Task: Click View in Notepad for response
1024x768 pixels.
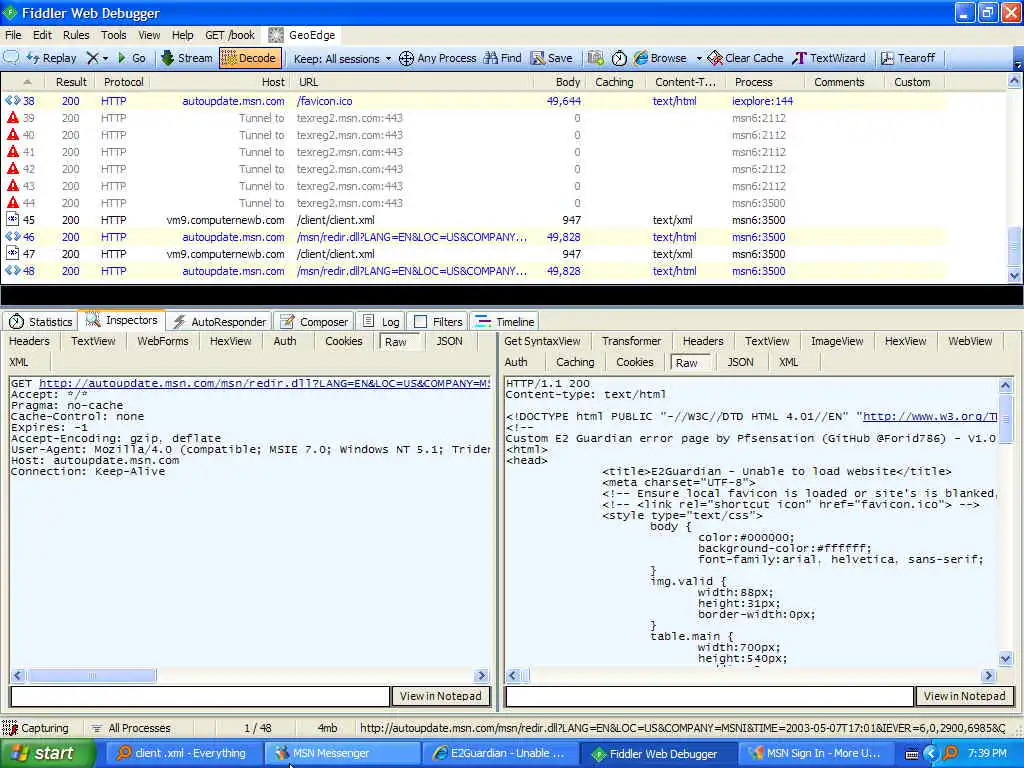Action: tap(965, 696)
